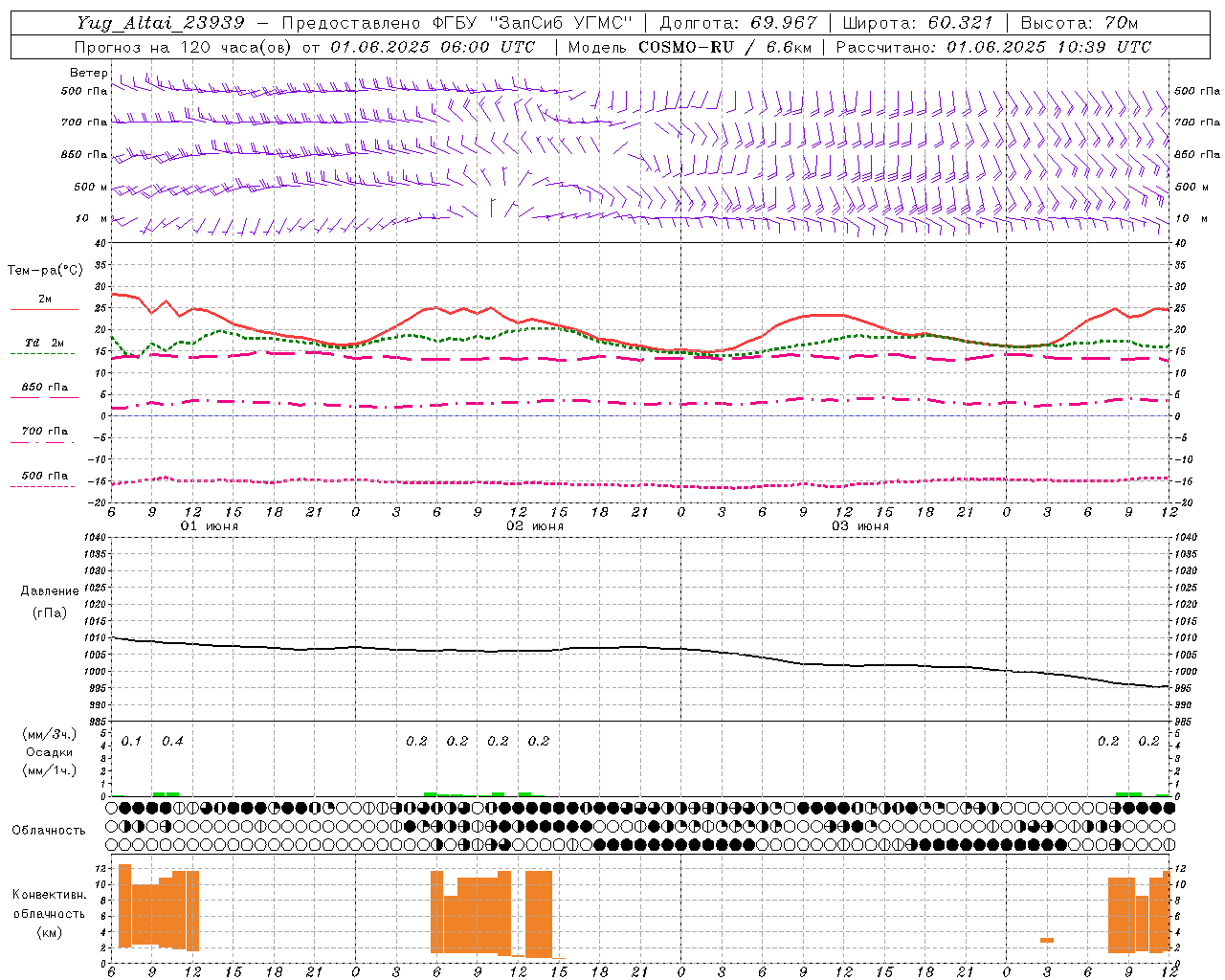Click the 0.4 precipitation value
Screen dimensions: 1225x980
pos(172,741)
